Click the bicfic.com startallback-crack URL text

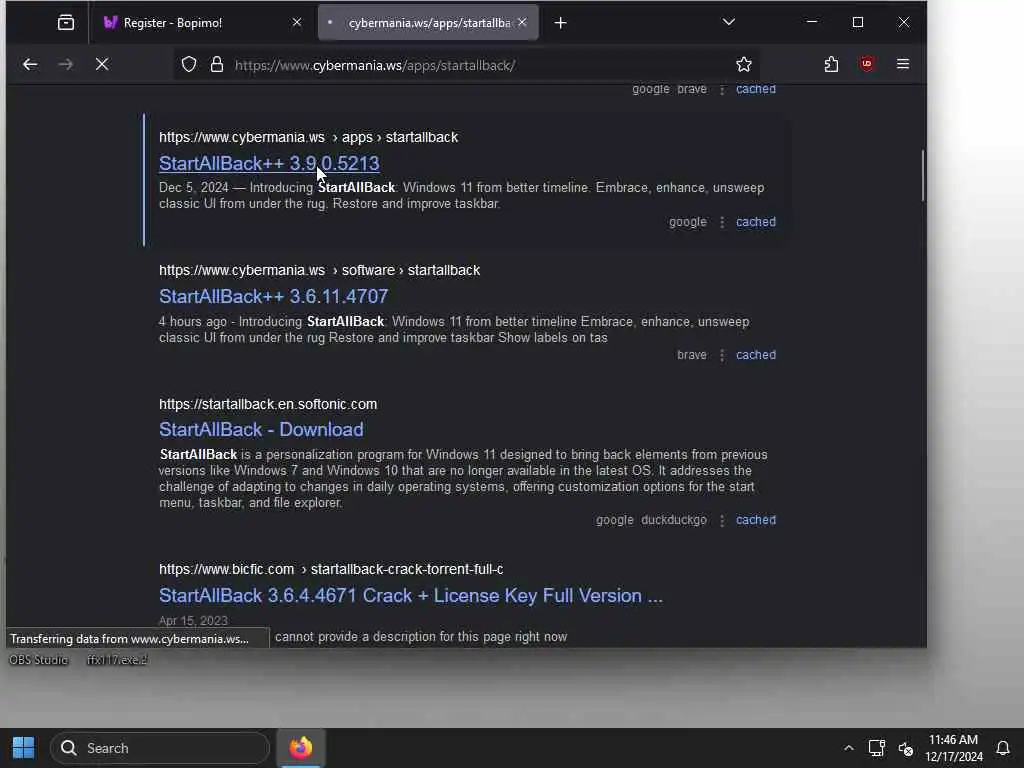click(331, 569)
